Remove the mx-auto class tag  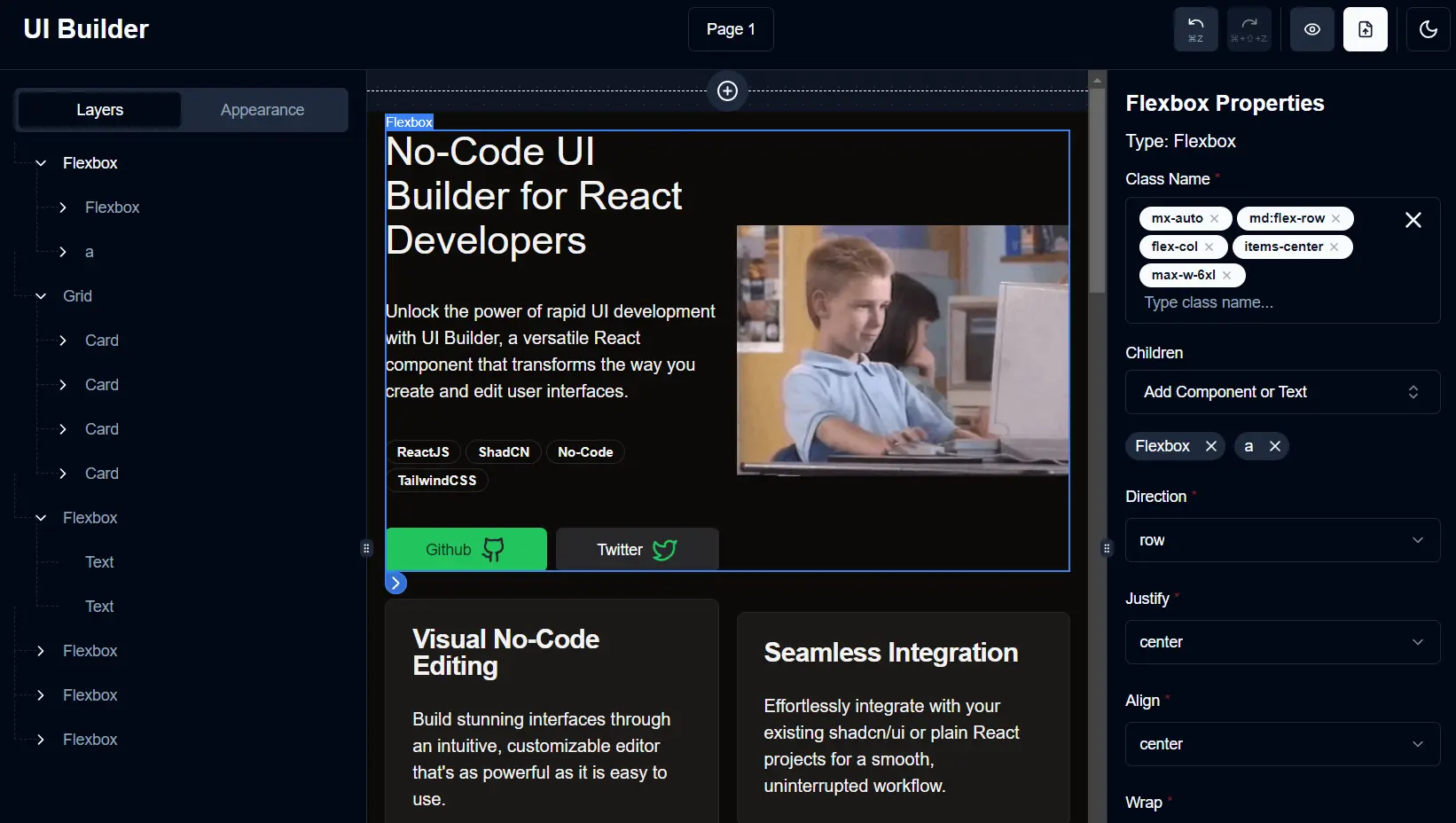[1214, 218]
